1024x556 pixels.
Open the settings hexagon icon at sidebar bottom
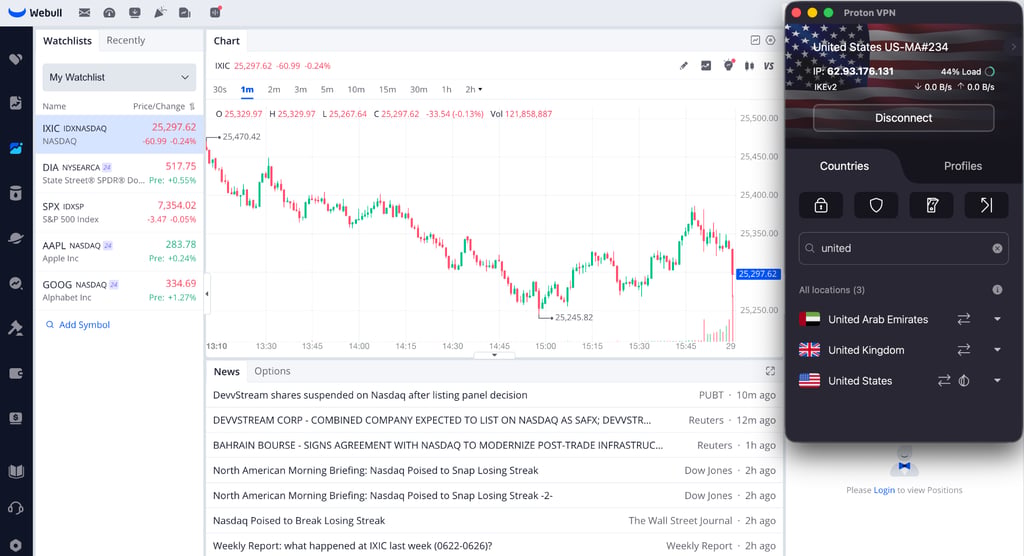pos(16,545)
